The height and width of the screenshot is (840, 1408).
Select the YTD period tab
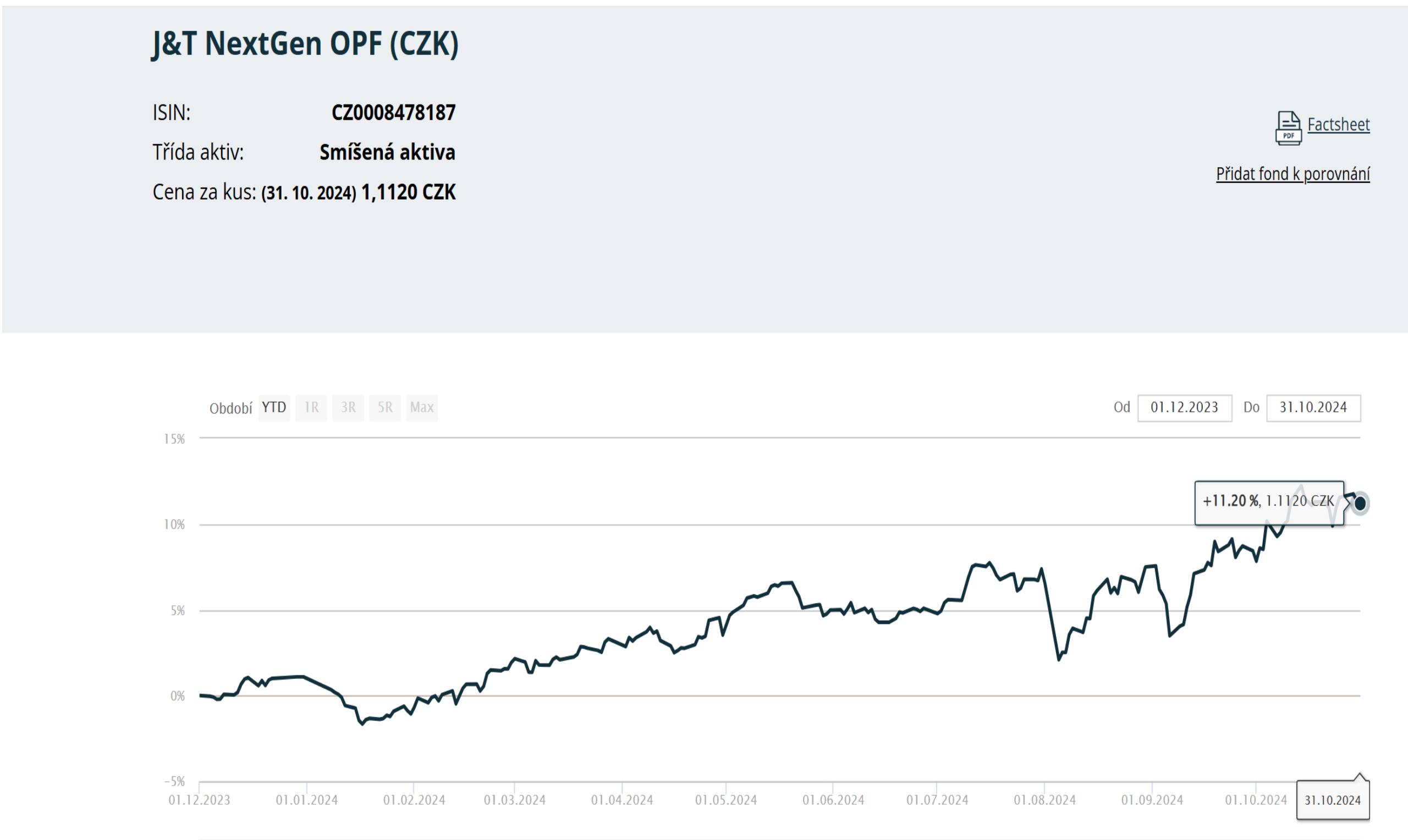[x=274, y=407]
